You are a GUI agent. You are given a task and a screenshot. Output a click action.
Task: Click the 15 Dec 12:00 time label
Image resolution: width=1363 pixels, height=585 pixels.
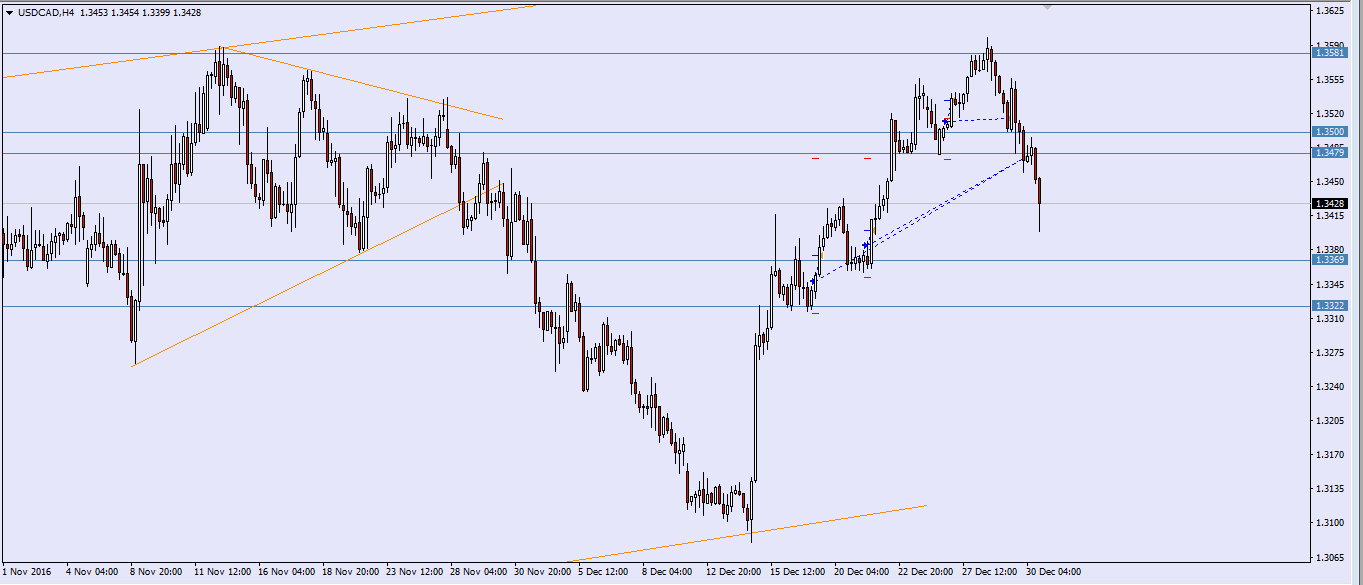click(x=797, y=572)
